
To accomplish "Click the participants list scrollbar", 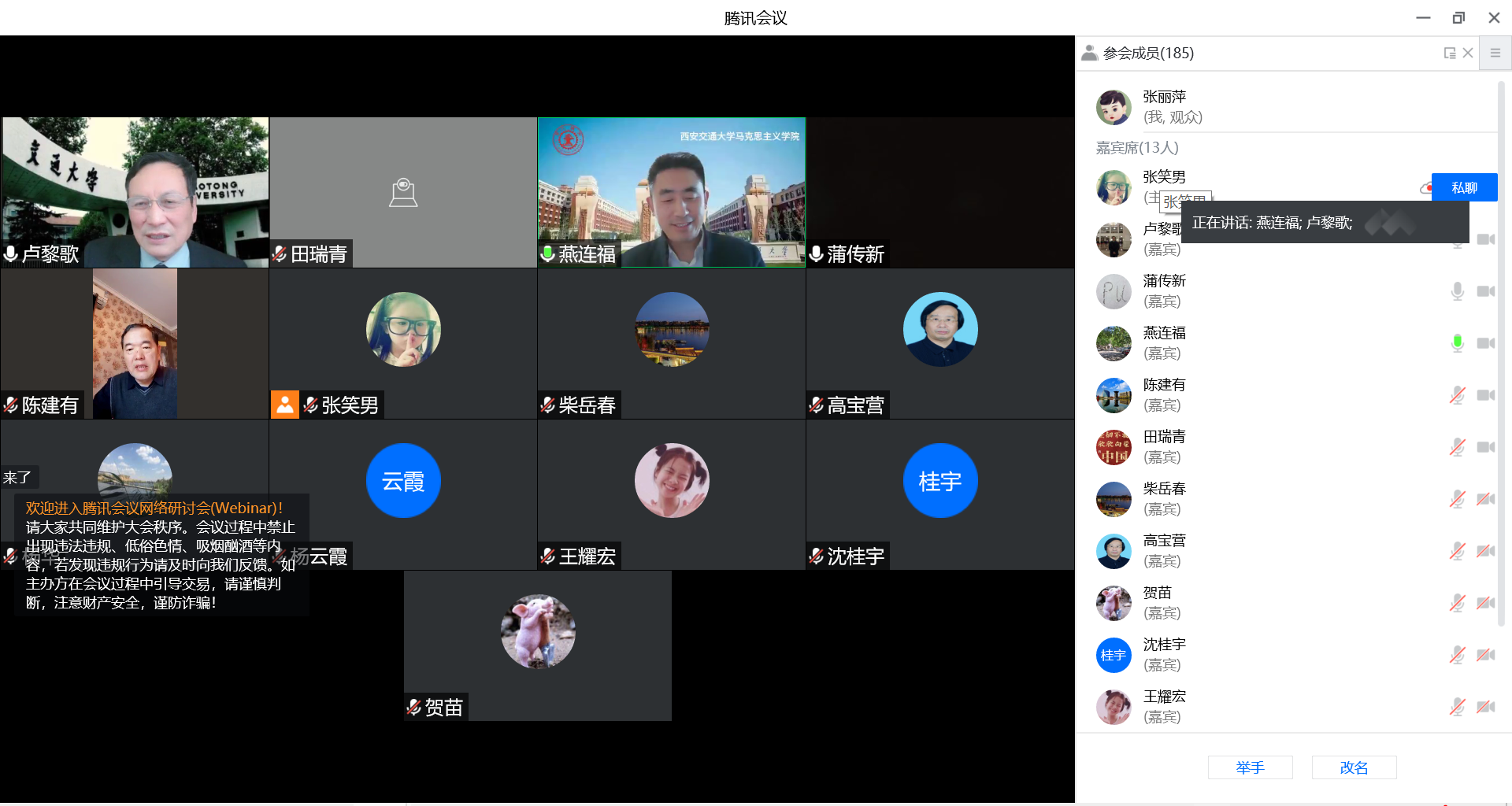I will 1501,354.
